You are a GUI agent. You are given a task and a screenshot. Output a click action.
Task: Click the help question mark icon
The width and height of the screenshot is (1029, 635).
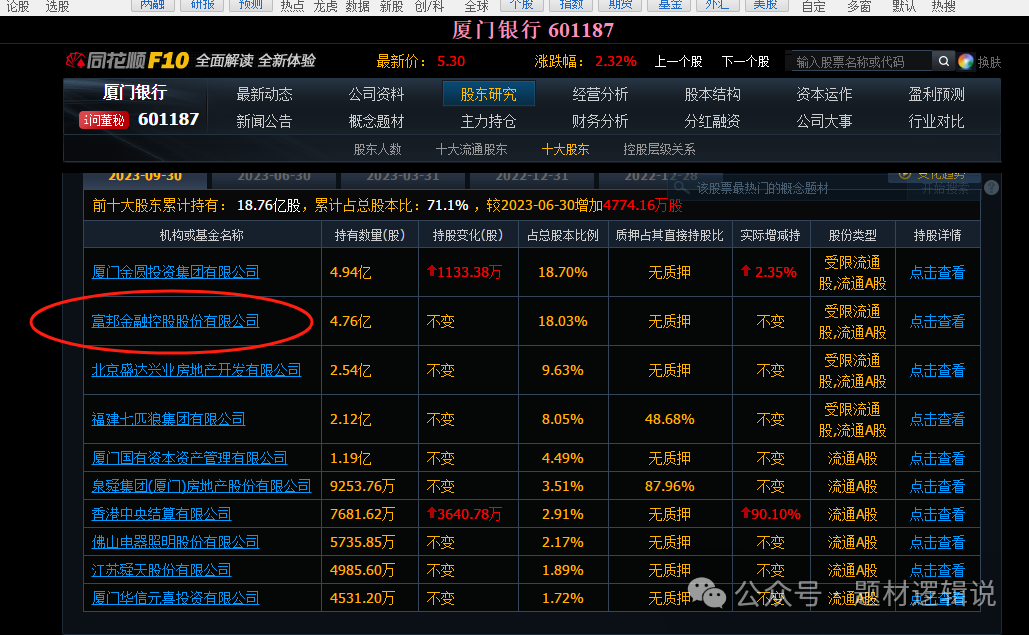[990, 188]
